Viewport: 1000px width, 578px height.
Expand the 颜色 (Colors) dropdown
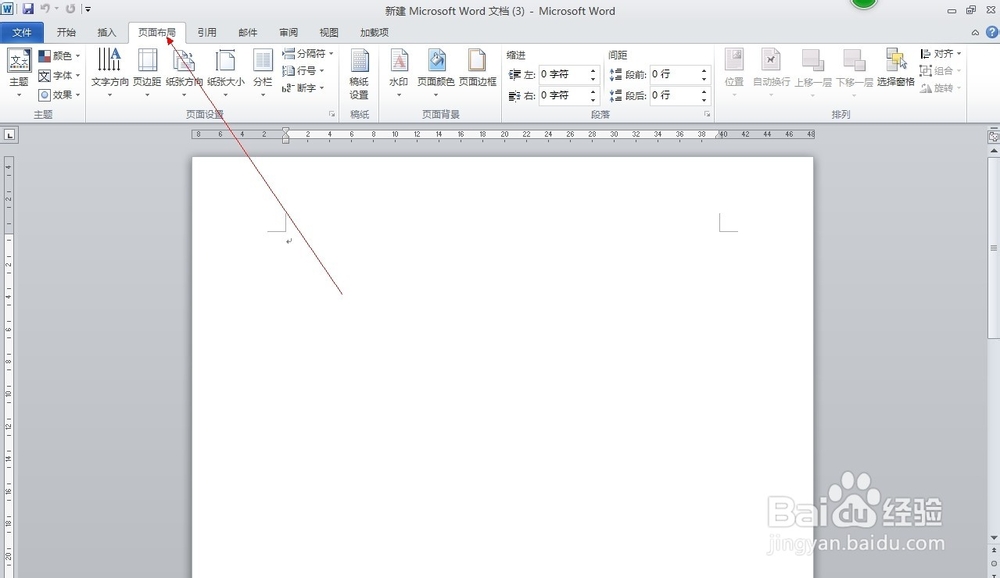pyautogui.click(x=60, y=56)
